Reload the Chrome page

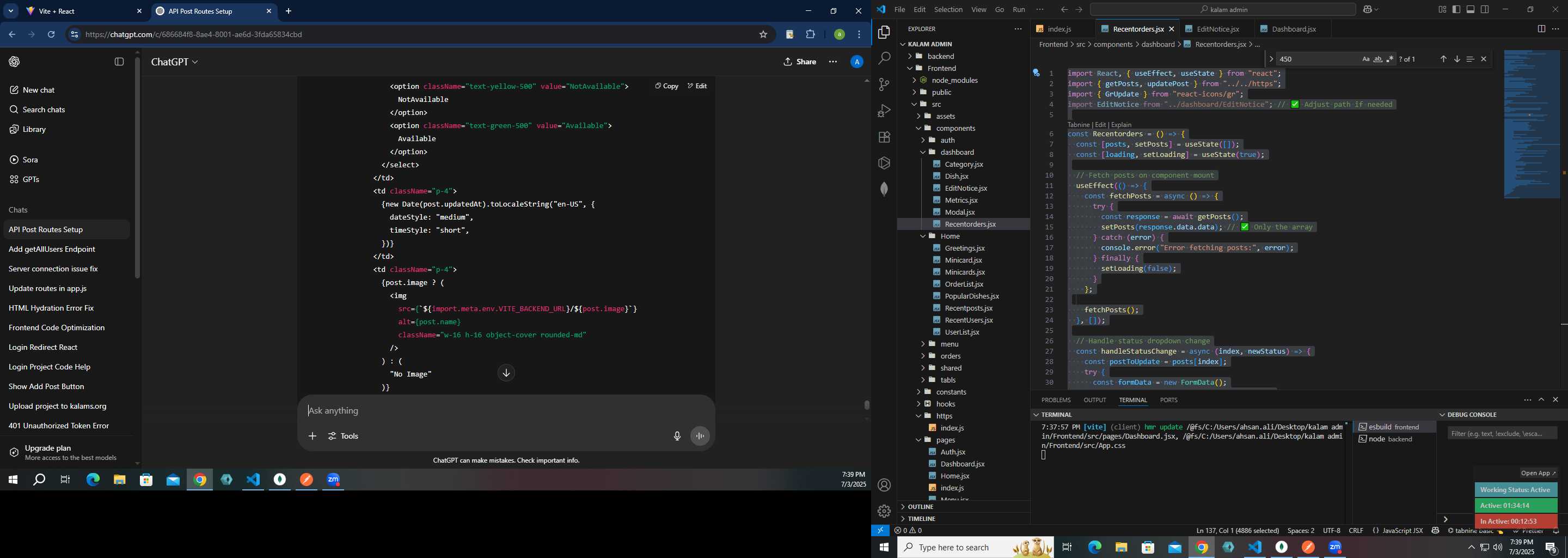[x=51, y=35]
